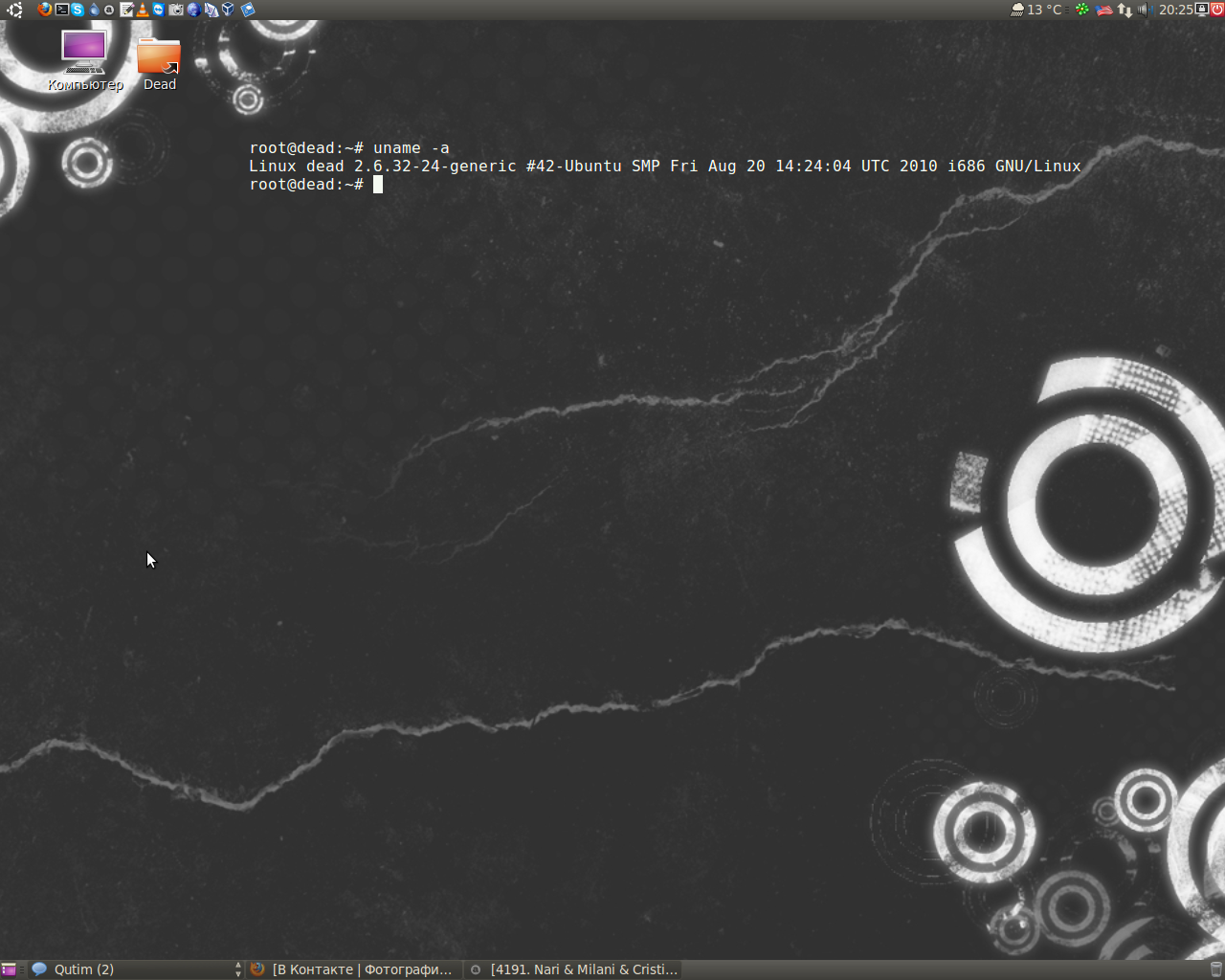Click the purple crystal launcher icon
This screenshot has width=1225, height=980.
(x=212, y=10)
